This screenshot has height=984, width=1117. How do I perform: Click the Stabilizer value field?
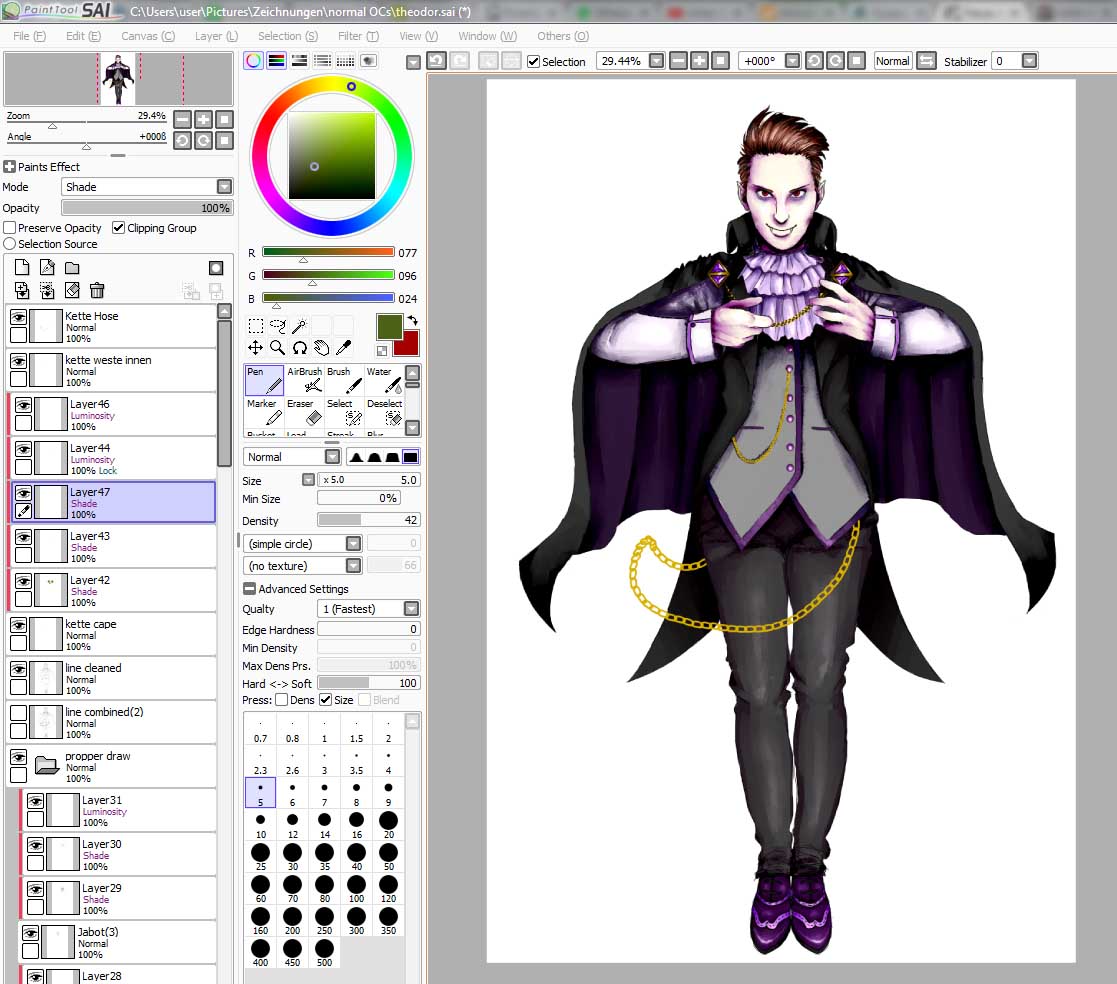[x=1005, y=61]
